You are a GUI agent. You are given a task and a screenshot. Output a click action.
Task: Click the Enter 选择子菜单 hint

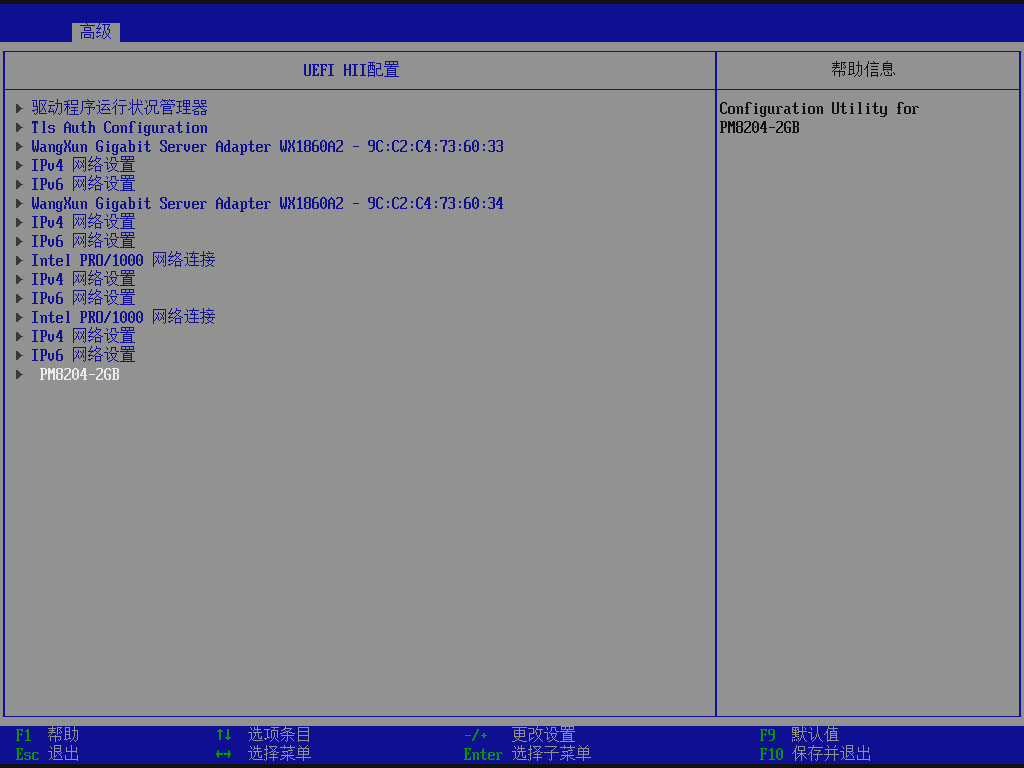point(527,754)
